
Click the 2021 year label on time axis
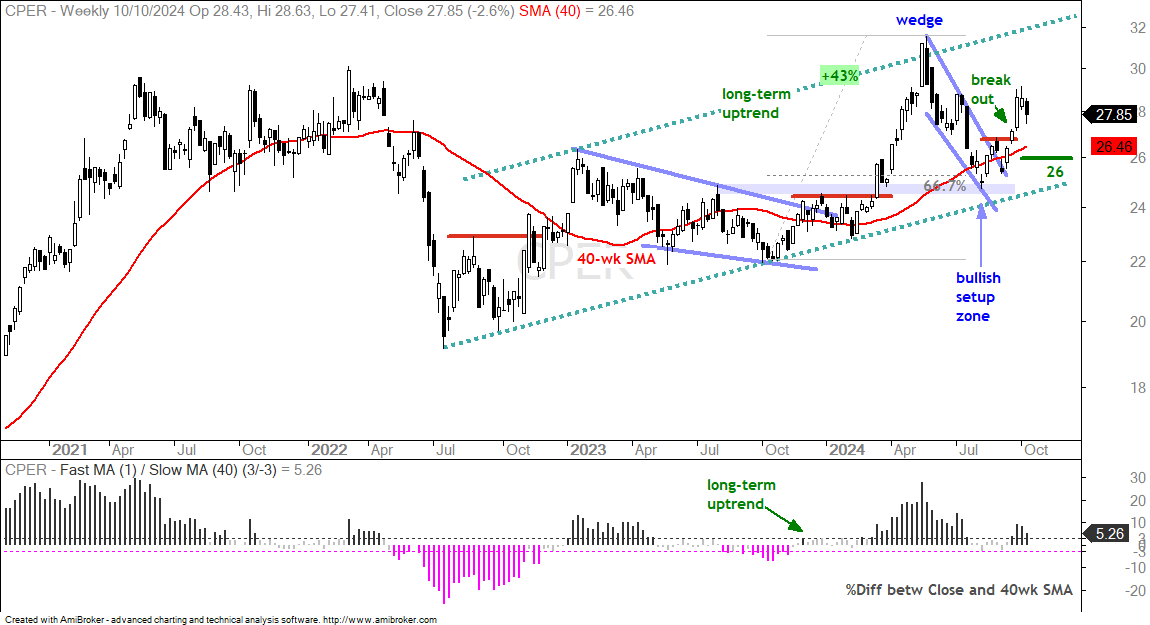click(70, 450)
